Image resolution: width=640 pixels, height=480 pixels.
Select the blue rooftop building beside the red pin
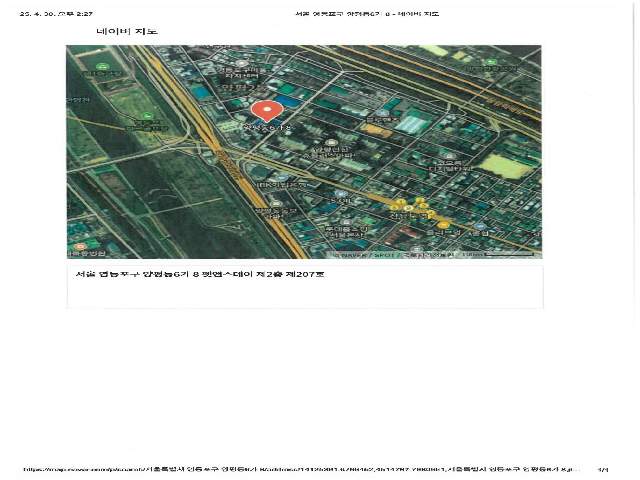pos(288,102)
